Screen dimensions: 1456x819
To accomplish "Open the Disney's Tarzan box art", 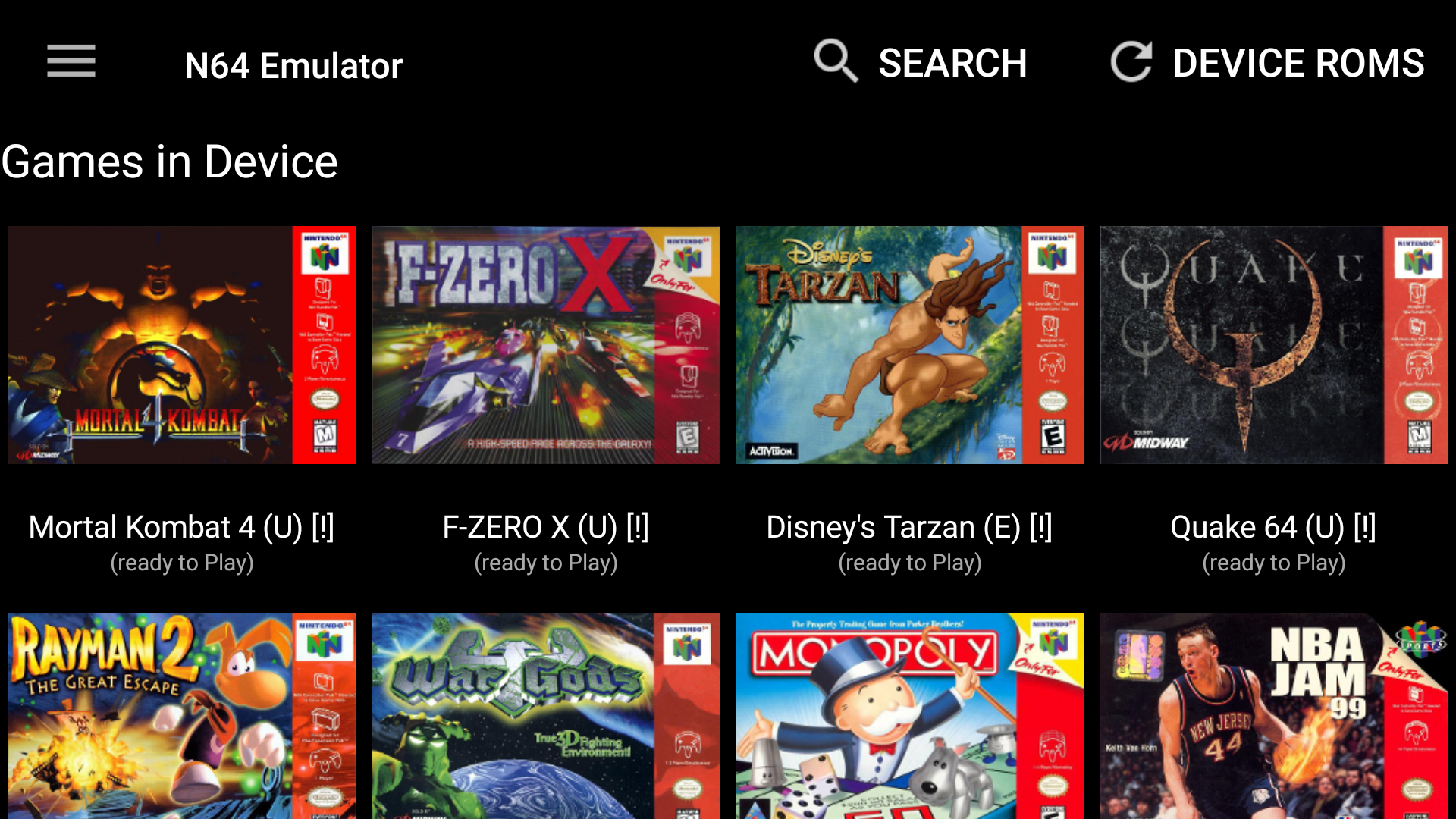I will click(x=910, y=345).
